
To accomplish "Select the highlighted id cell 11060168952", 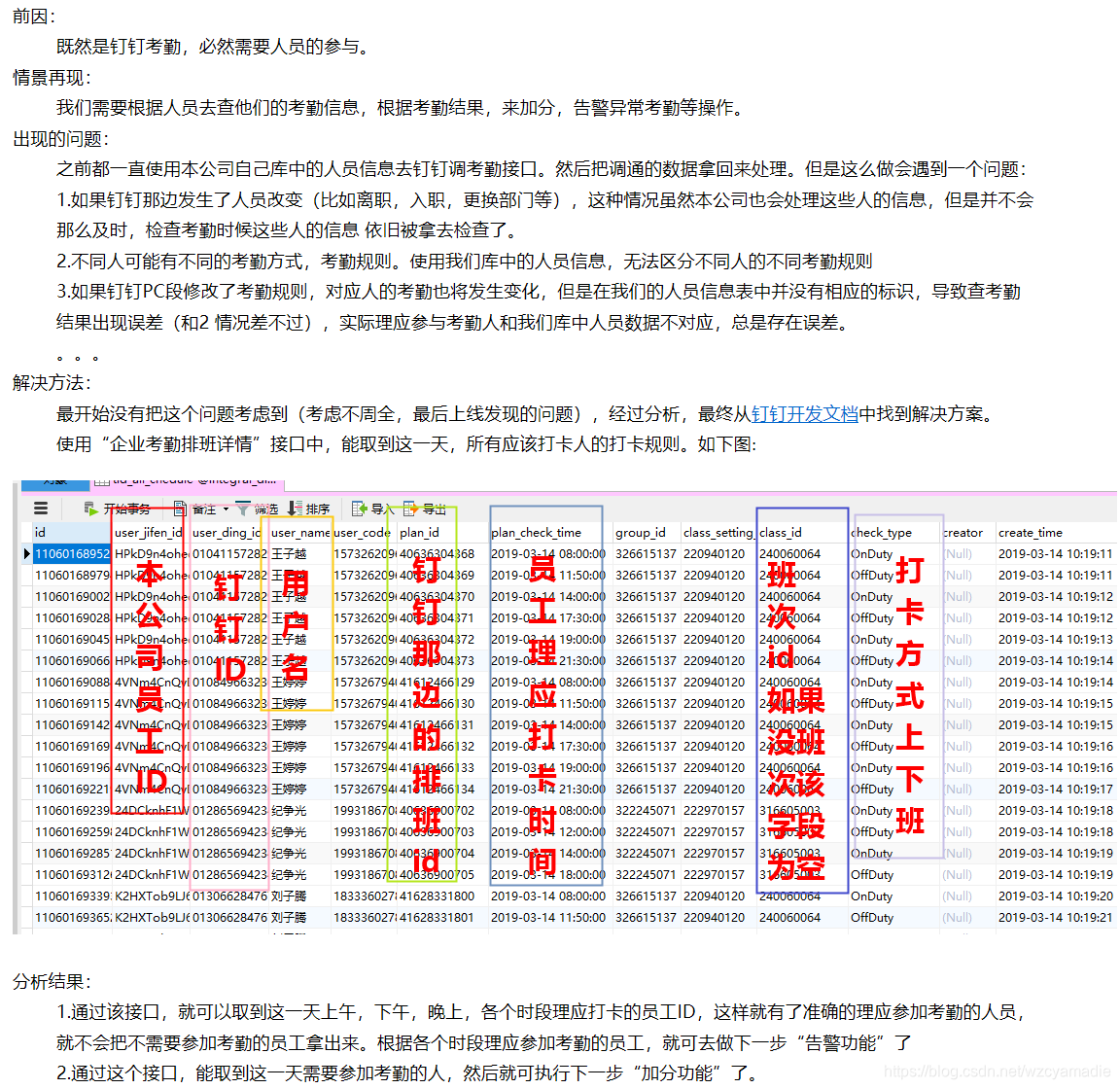I will coord(71,554).
